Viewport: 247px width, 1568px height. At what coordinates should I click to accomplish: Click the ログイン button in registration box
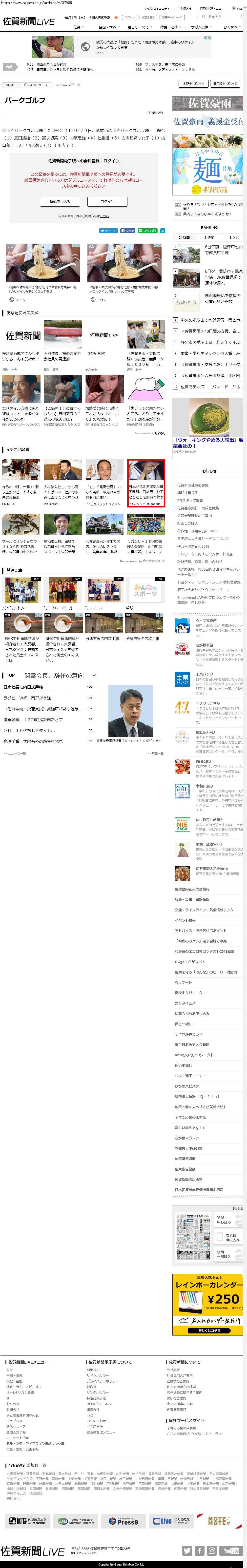[x=107, y=201]
